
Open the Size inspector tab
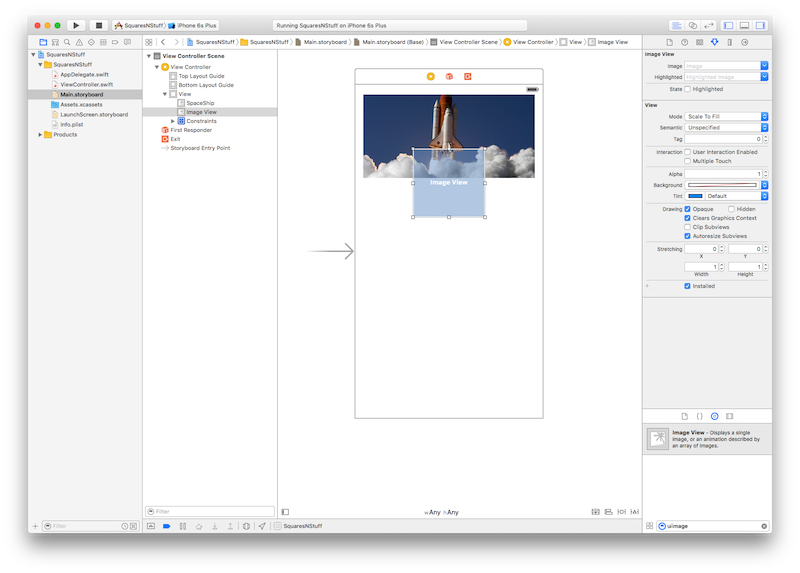pos(730,42)
